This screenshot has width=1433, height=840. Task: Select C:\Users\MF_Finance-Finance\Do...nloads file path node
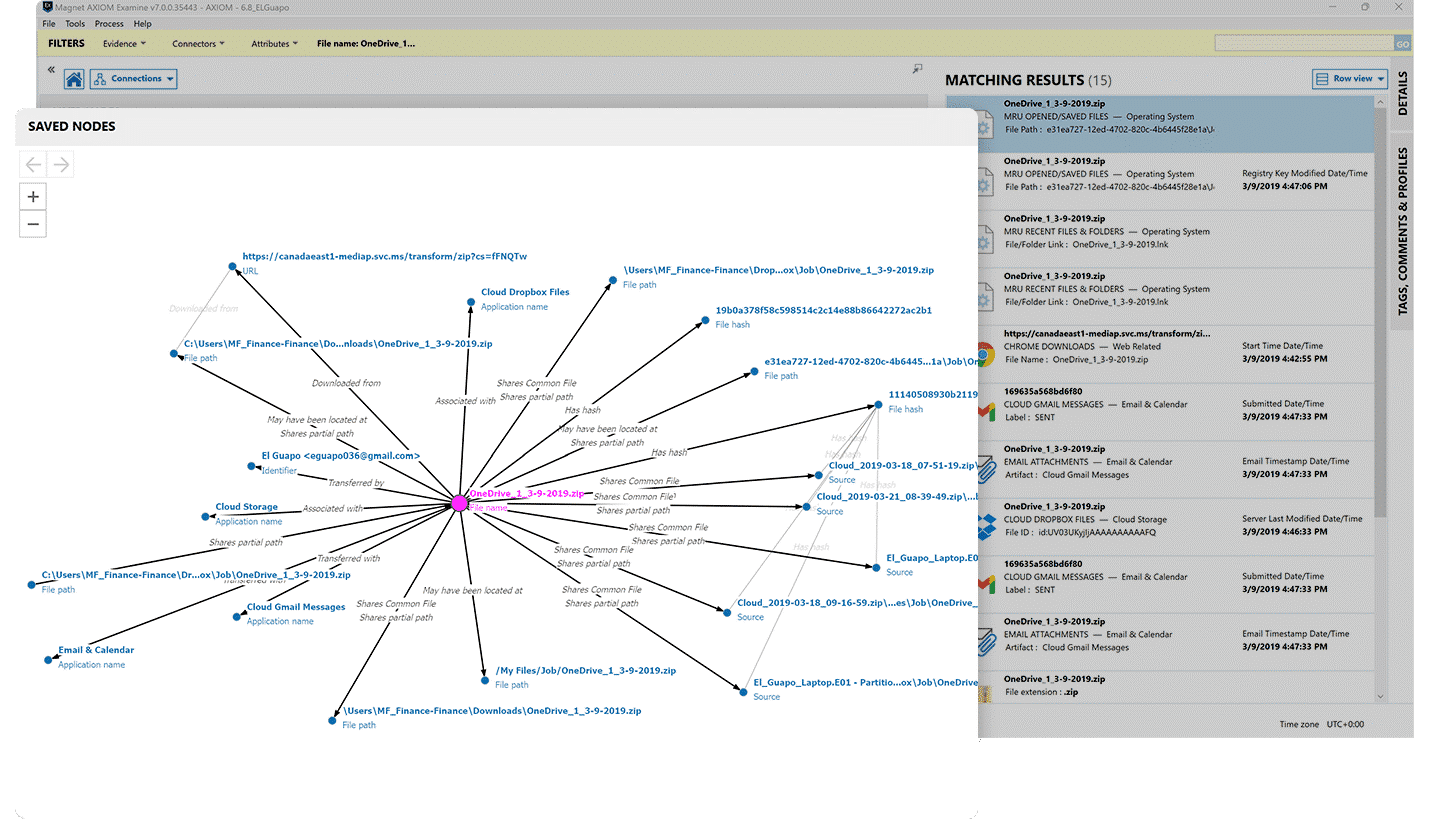click(174, 353)
